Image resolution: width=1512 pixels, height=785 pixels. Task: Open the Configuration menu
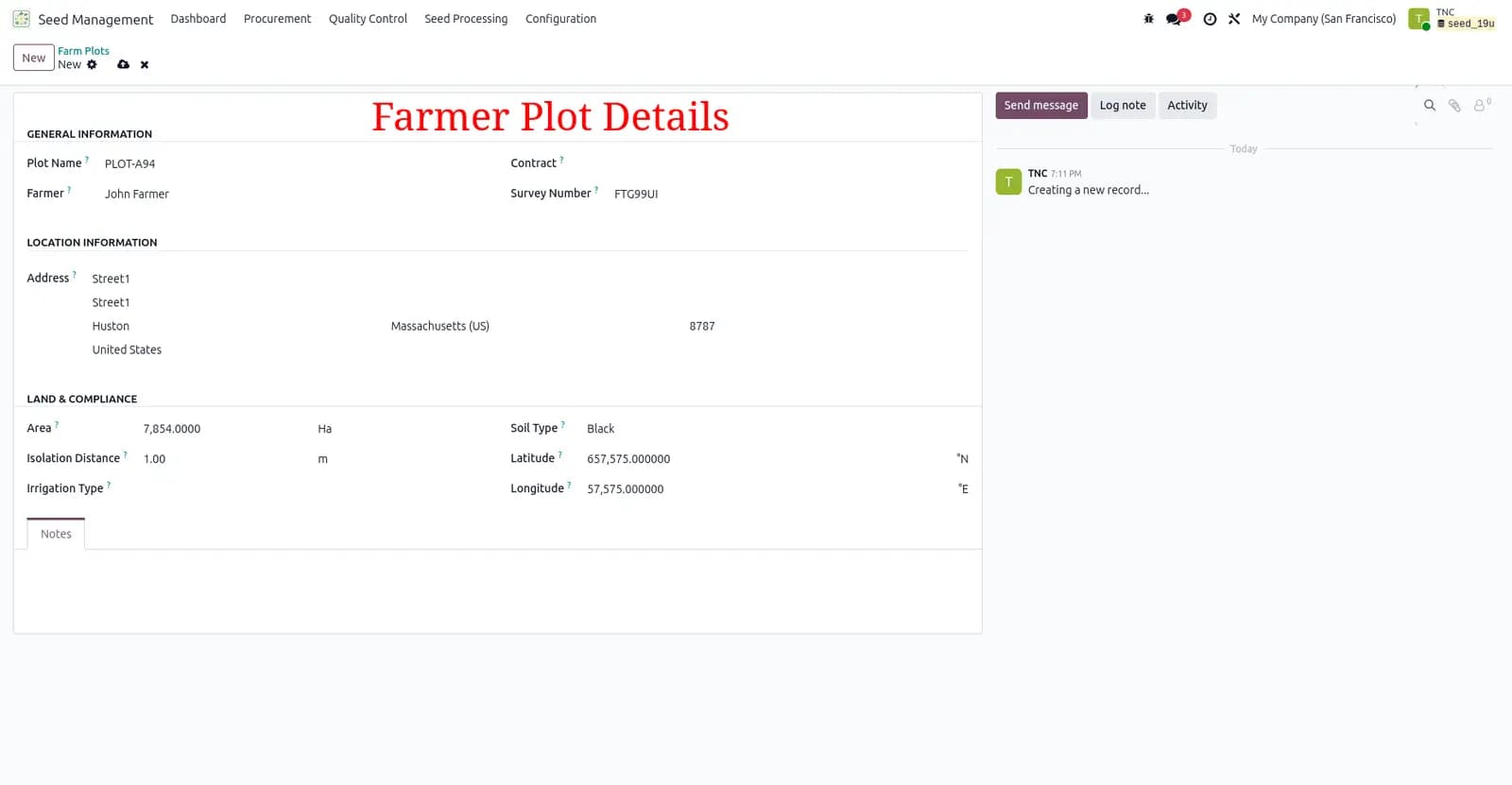coord(560,19)
